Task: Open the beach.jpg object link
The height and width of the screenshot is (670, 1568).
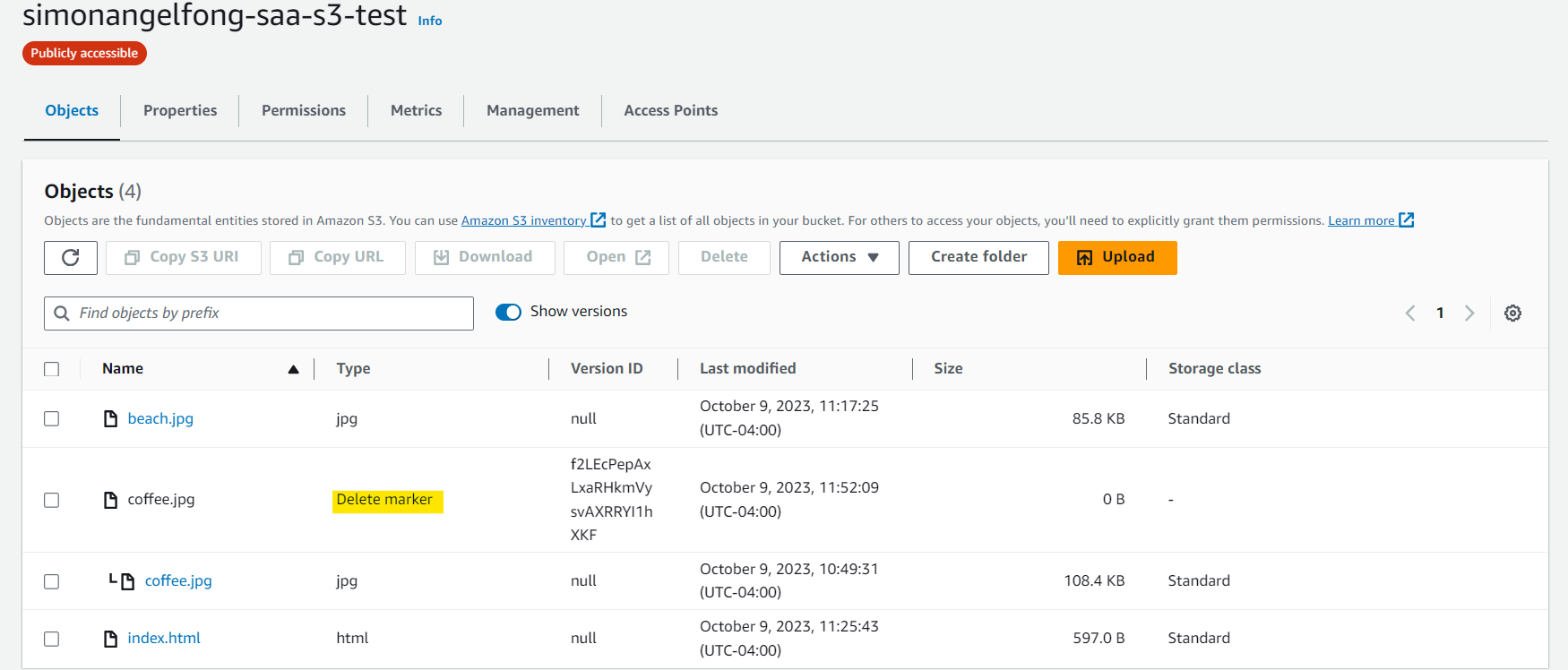Action: click(160, 418)
